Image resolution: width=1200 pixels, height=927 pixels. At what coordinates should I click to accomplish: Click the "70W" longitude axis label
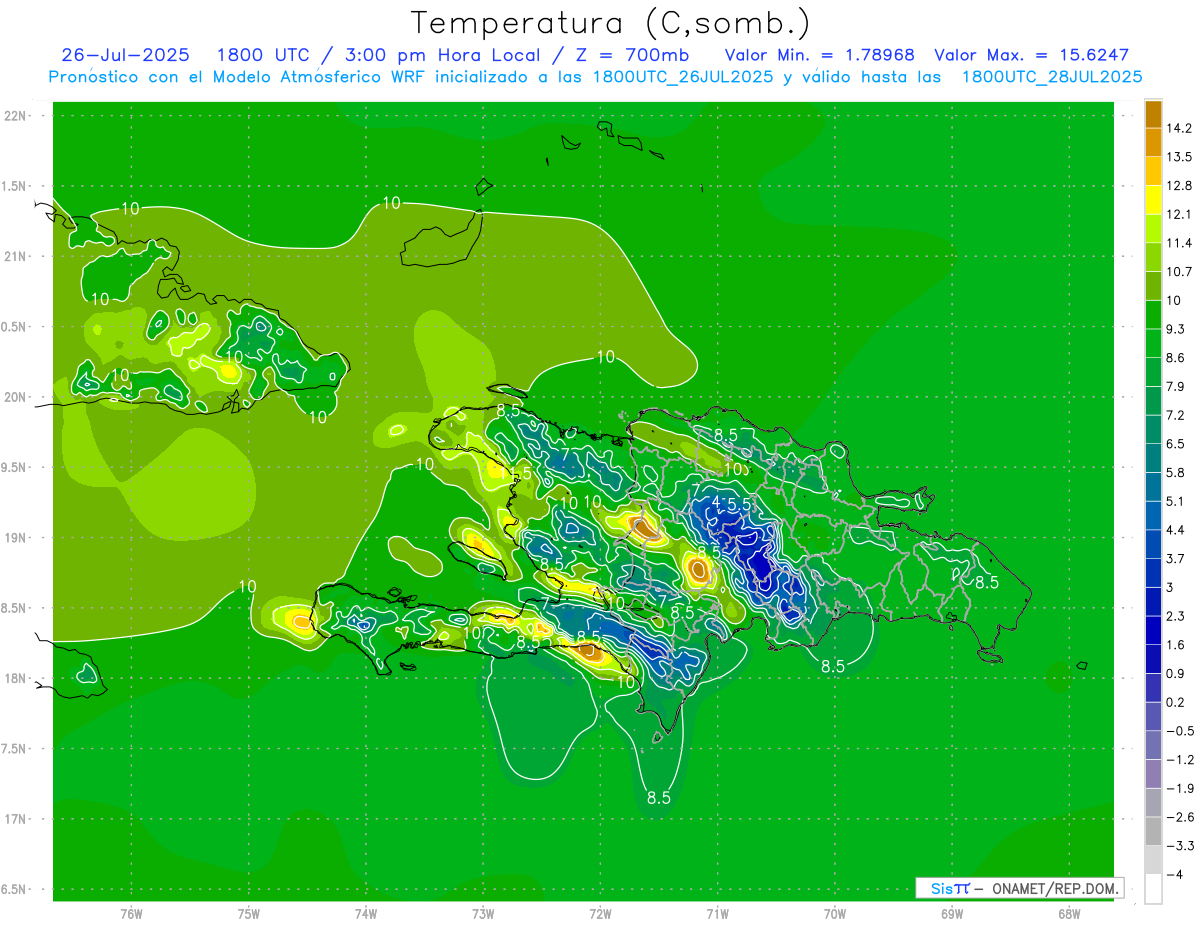pos(835,913)
